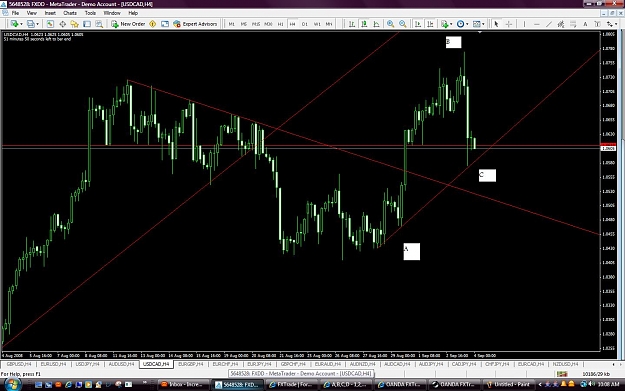This screenshot has height=391, width=625.
Task: Select the Horizontal Line drawing tool
Action: [537, 24]
